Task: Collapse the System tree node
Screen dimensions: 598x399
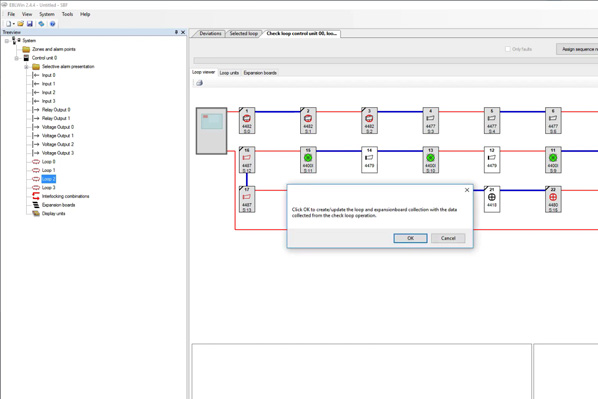Action: pos(6,41)
